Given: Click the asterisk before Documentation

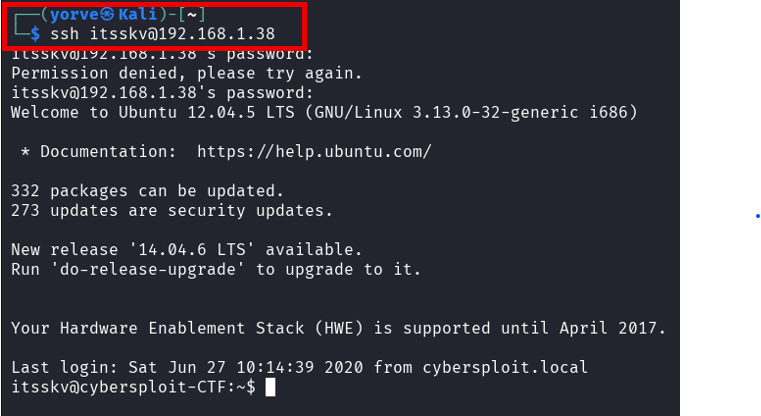Looking at the screenshot, I should tap(25, 152).
